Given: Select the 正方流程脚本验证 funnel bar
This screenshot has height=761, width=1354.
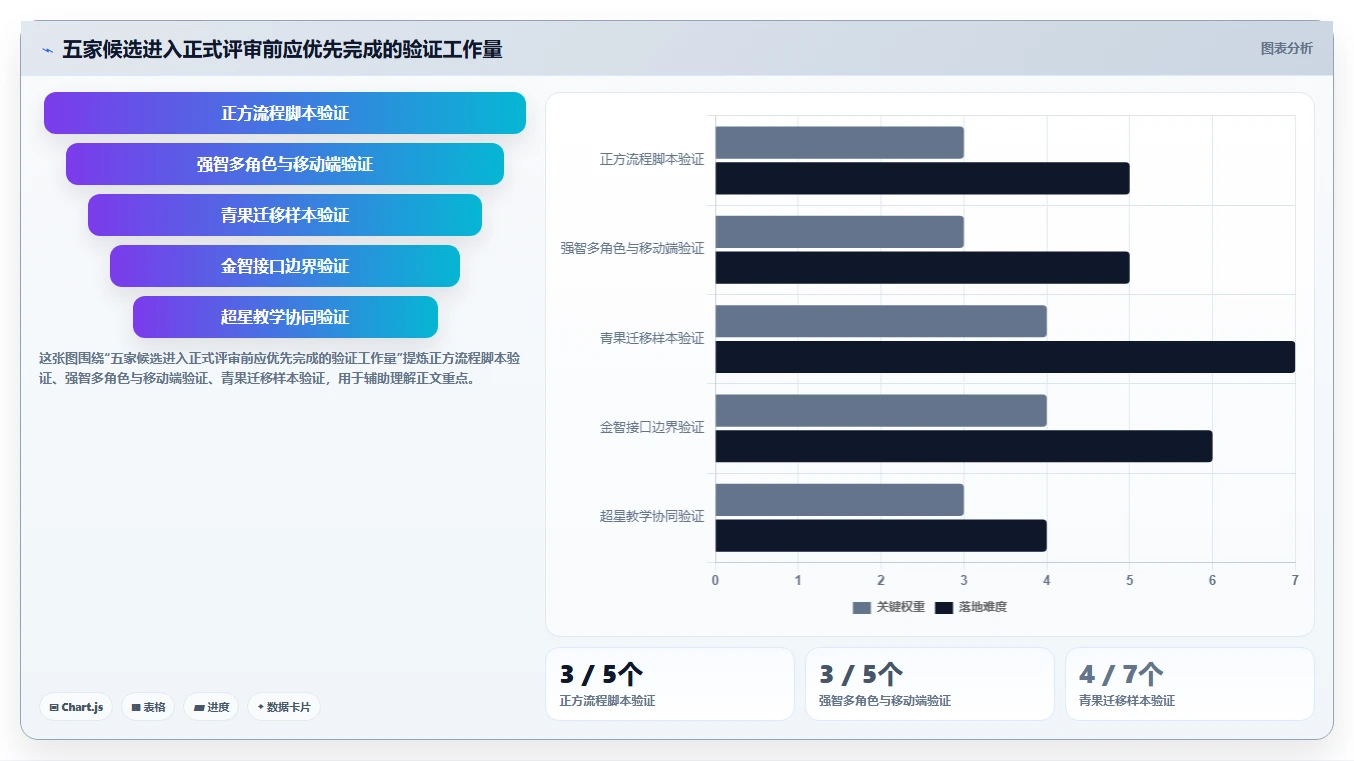Looking at the screenshot, I should [285, 113].
